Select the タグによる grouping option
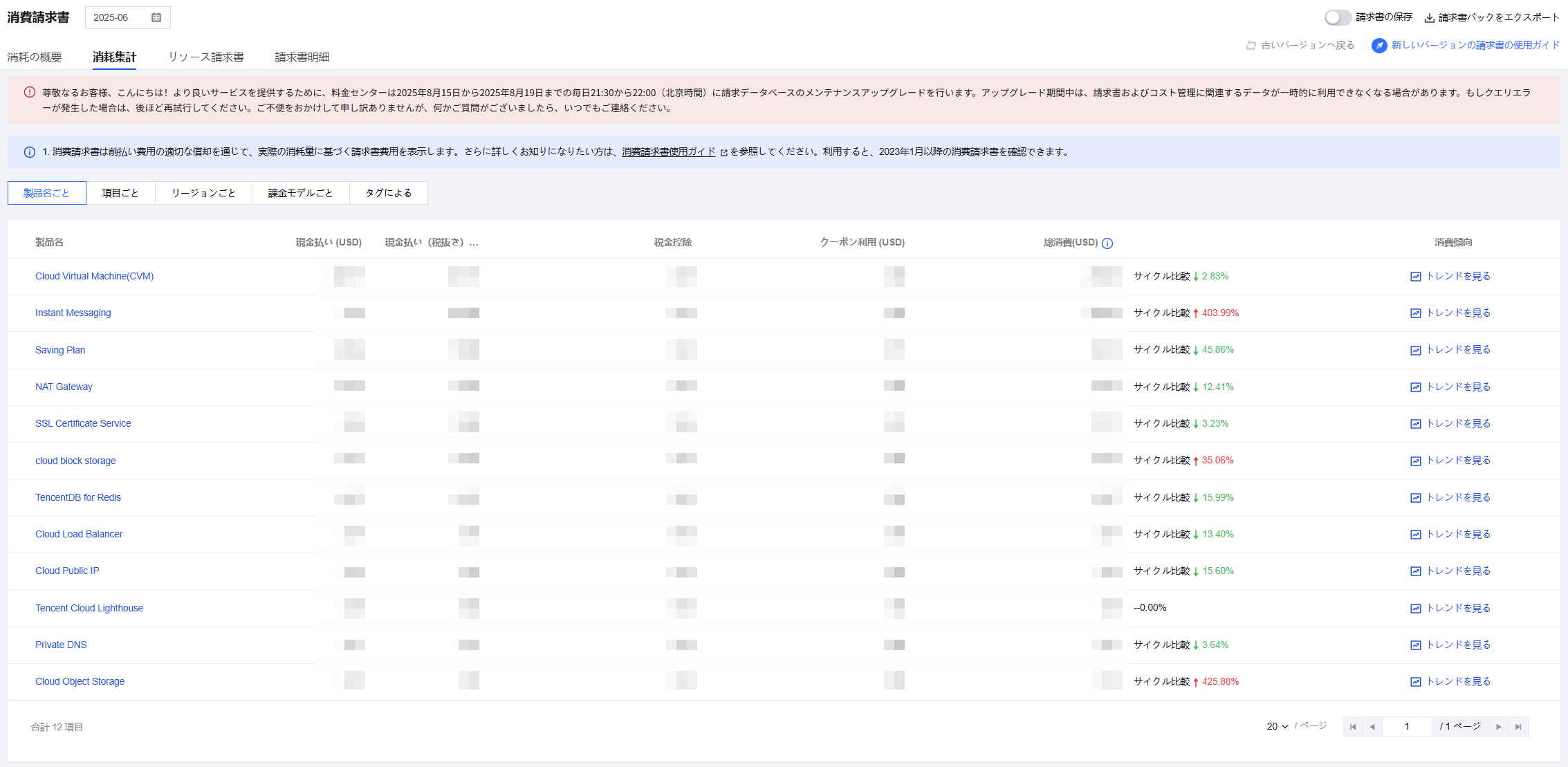 click(x=388, y=193)
